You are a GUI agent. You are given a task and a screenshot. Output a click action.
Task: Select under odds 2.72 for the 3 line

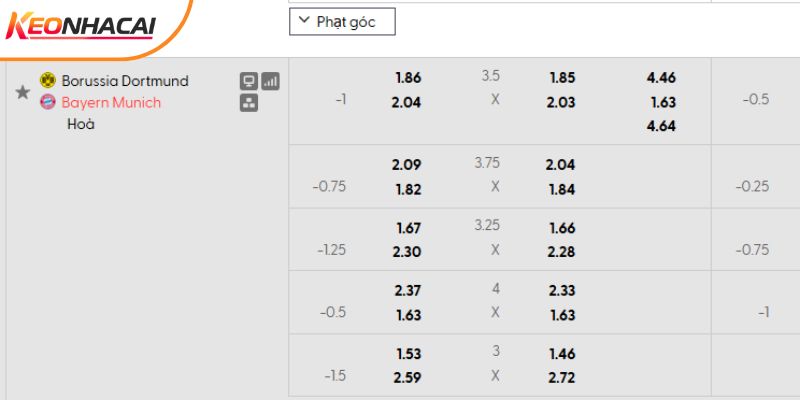562,378
